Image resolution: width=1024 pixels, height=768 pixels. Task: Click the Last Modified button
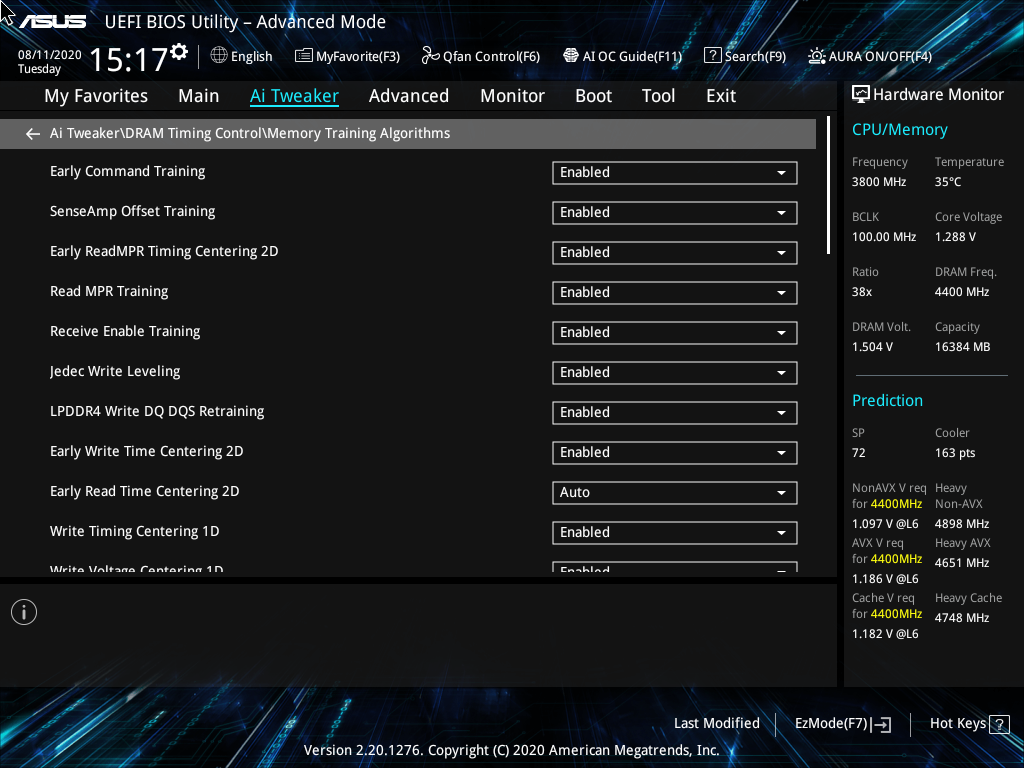(717, 723)
